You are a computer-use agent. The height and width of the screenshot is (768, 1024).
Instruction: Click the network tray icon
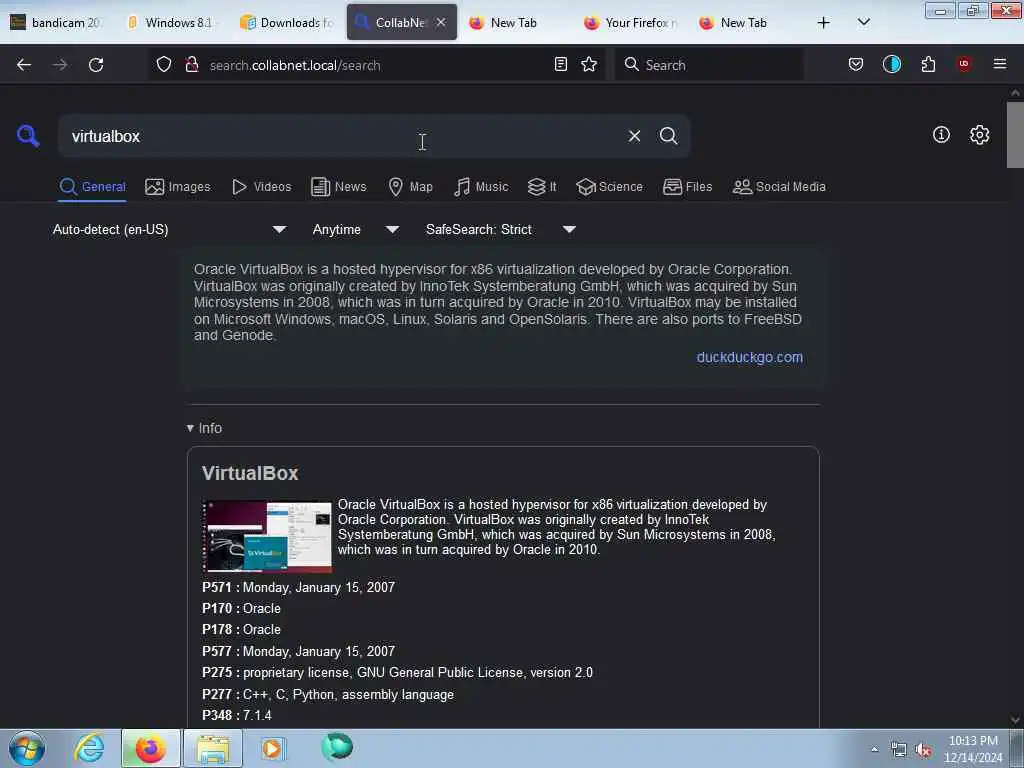pyautogui.click(x=899, y=750)
